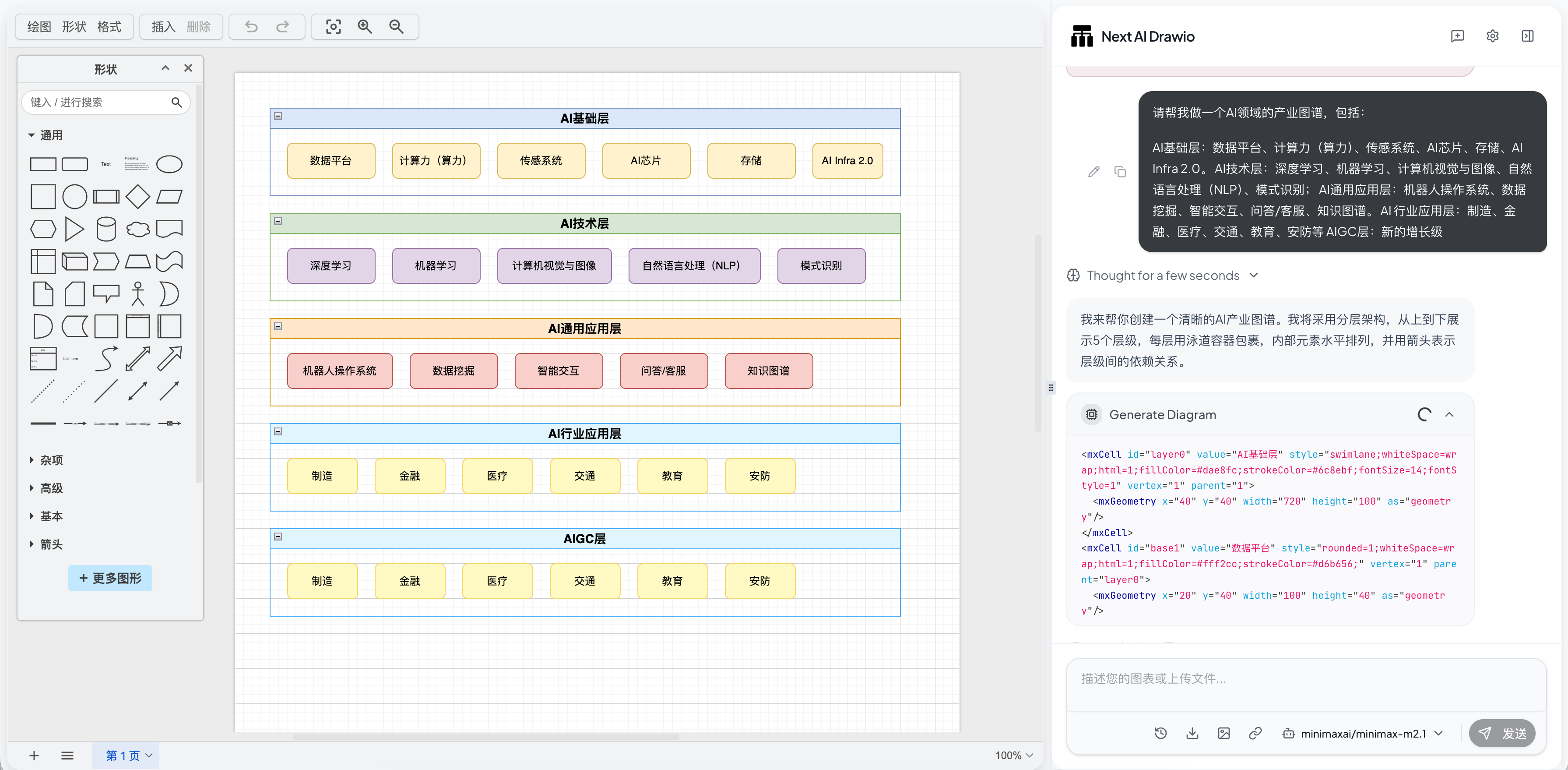The height and width of the screenshot is (770, 1568).
Task: Collapse the AI基础层 swimlane toggle
Action: click(278, 116)
